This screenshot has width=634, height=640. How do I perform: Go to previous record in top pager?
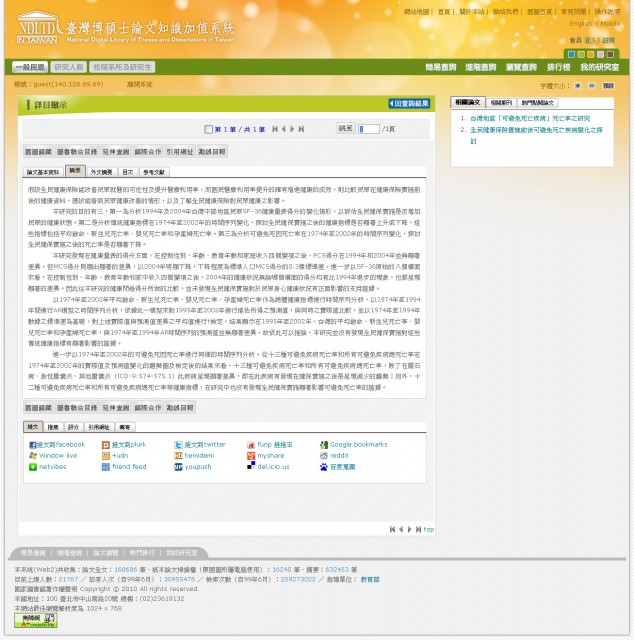pos(283,129)
